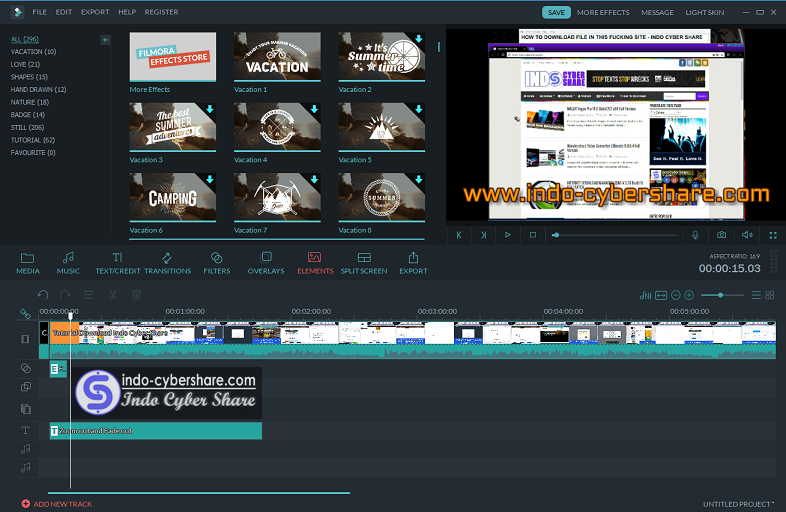Click the Filmora logo icon
This screenshot has width=786, height=512.
point(18,12)
